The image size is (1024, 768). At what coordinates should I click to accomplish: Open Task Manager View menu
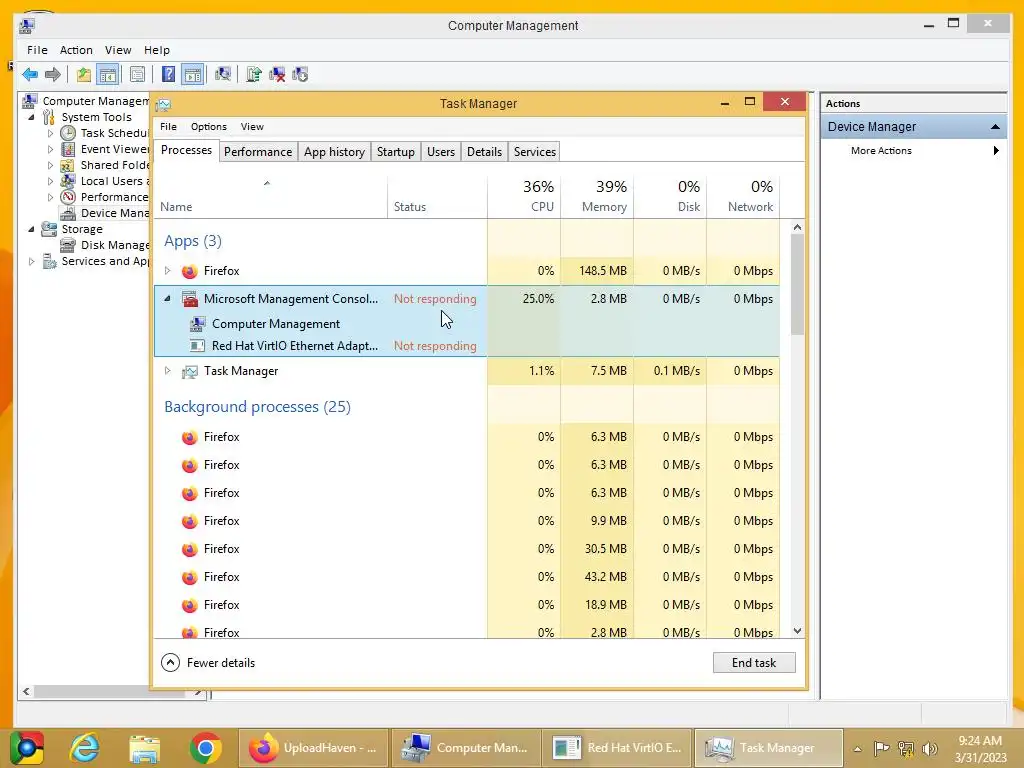coord(252,127)
